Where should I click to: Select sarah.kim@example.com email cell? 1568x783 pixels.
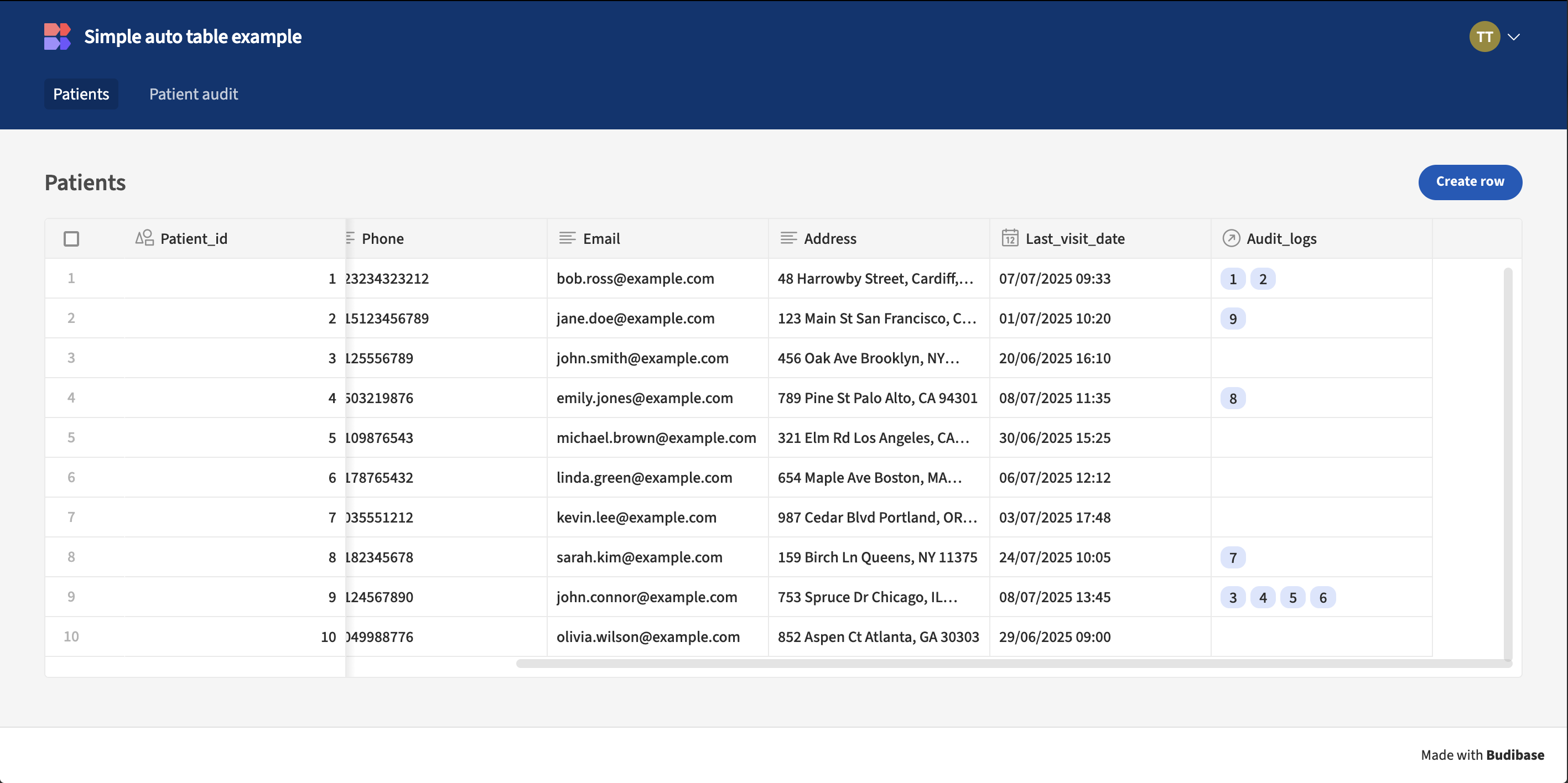tap(657, 557)
